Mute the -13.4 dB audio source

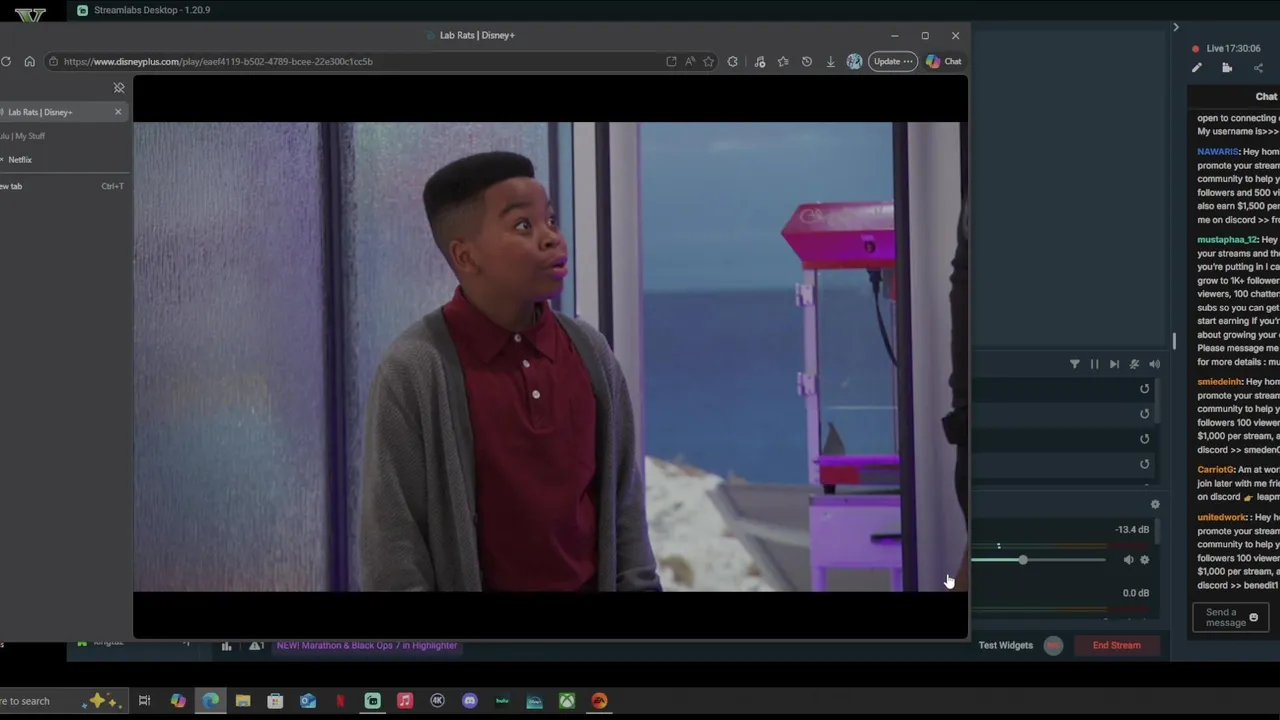pyautogui.click(x=1128, y=560)
